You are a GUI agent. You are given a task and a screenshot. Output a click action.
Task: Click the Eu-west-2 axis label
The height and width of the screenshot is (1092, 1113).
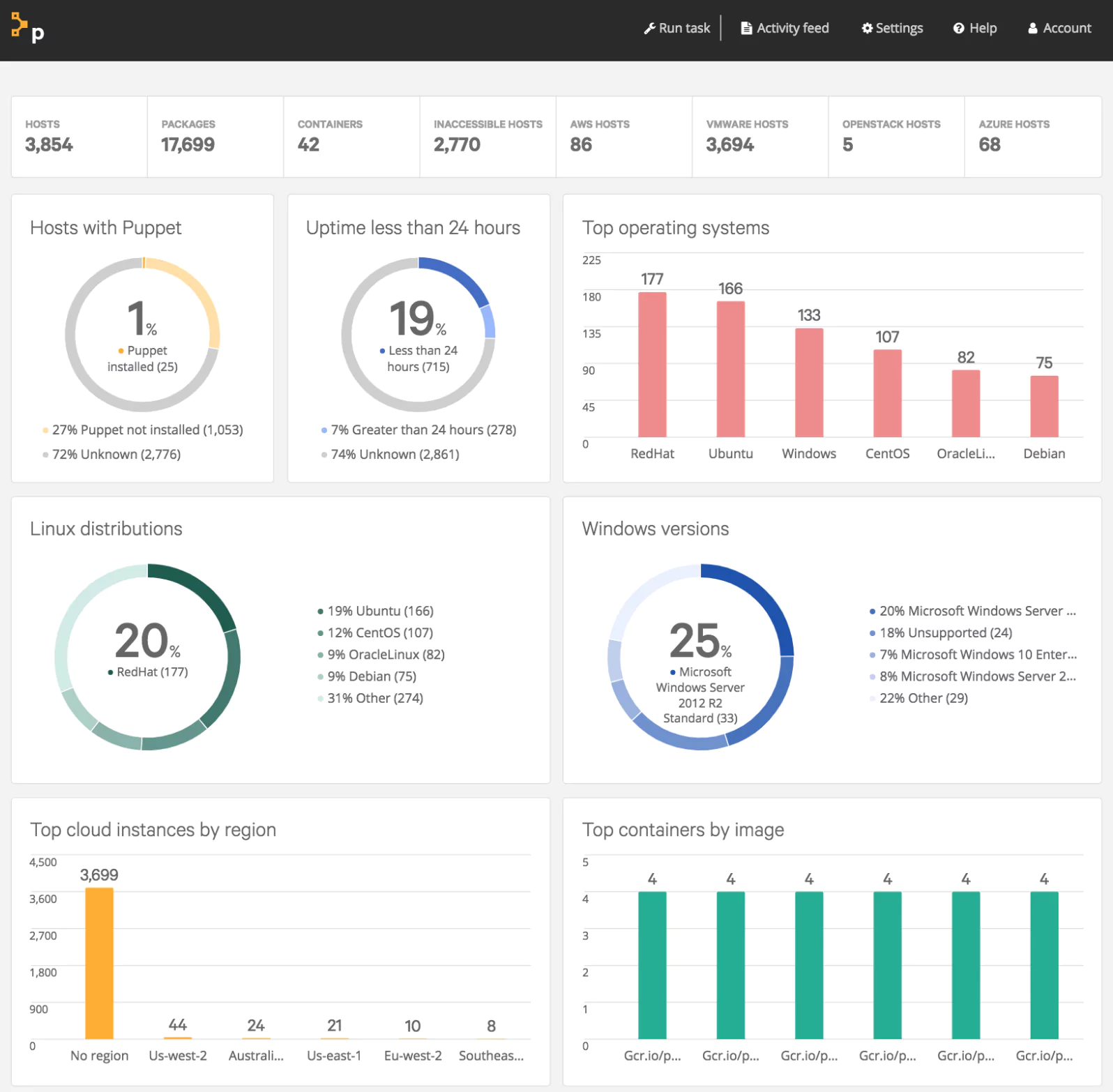(413, 1056)
